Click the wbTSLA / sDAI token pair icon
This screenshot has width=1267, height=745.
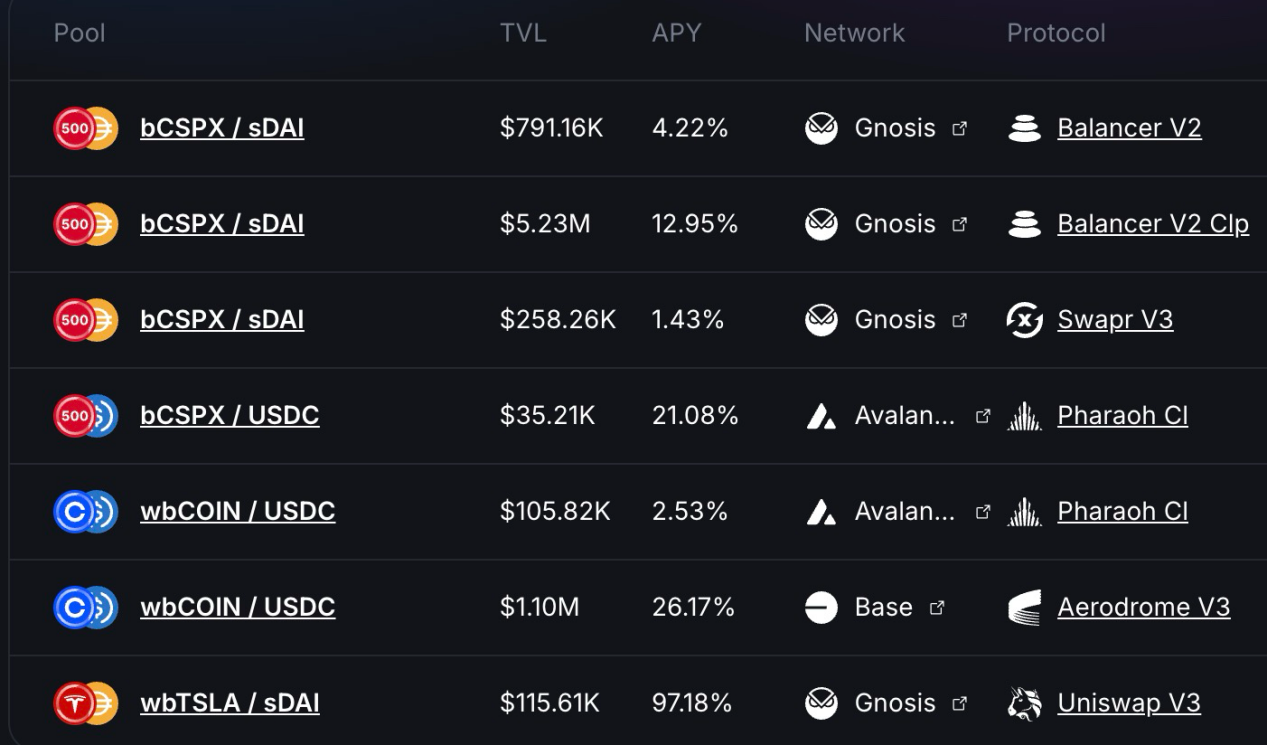coord(85,703)
